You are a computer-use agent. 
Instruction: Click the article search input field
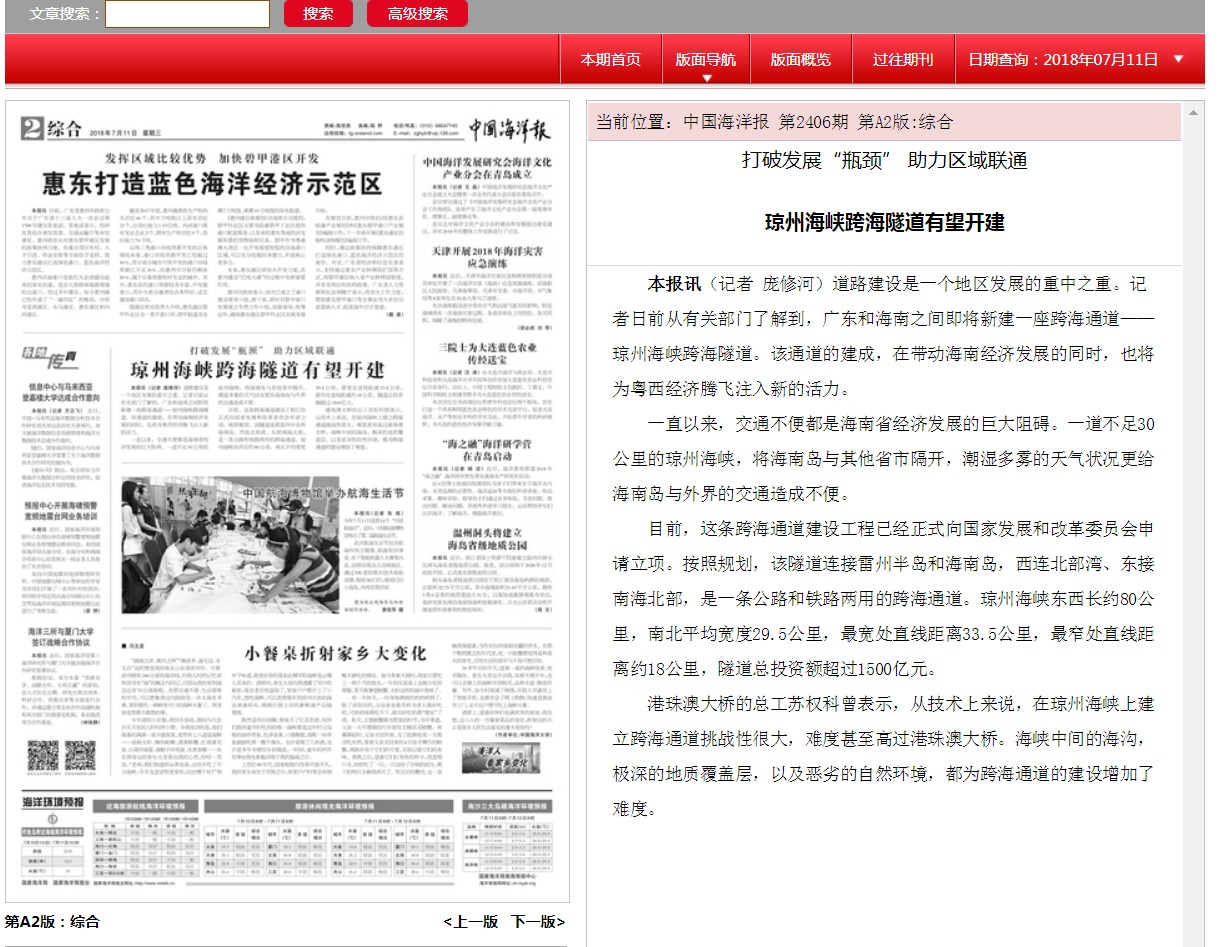(187, 14)
